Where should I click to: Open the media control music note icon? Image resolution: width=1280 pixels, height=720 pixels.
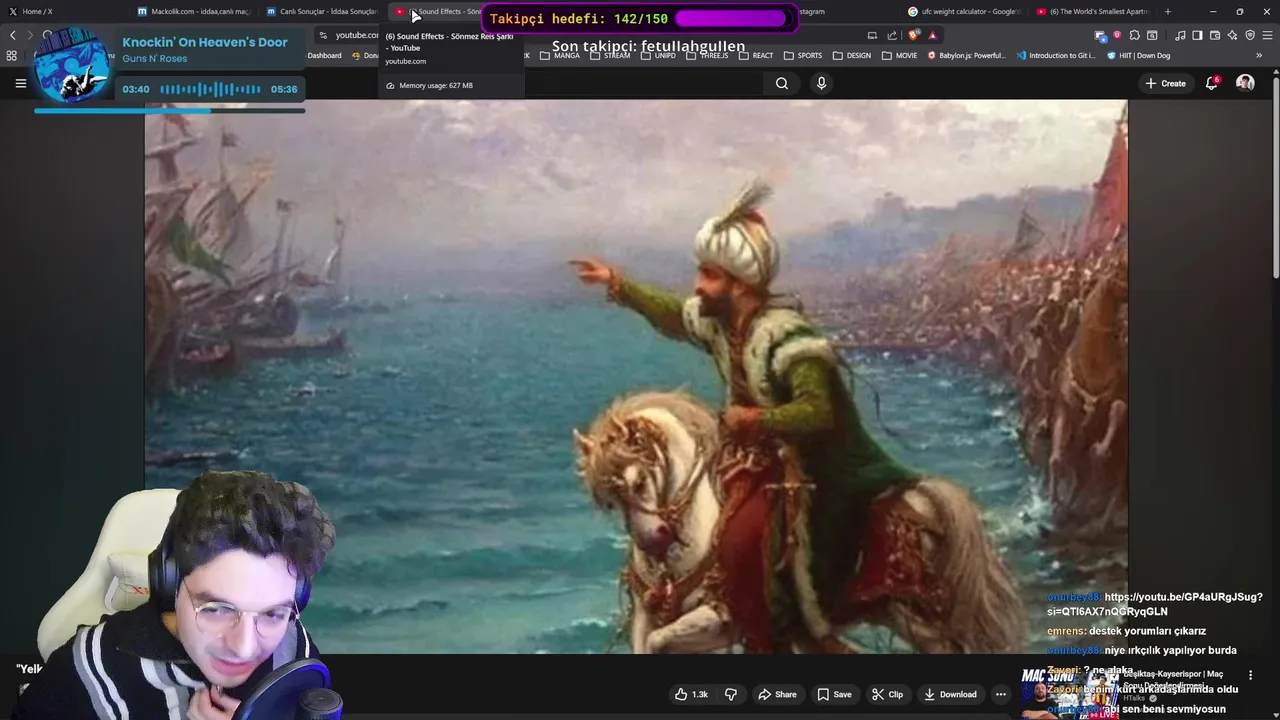click(x=1180, y=35)
